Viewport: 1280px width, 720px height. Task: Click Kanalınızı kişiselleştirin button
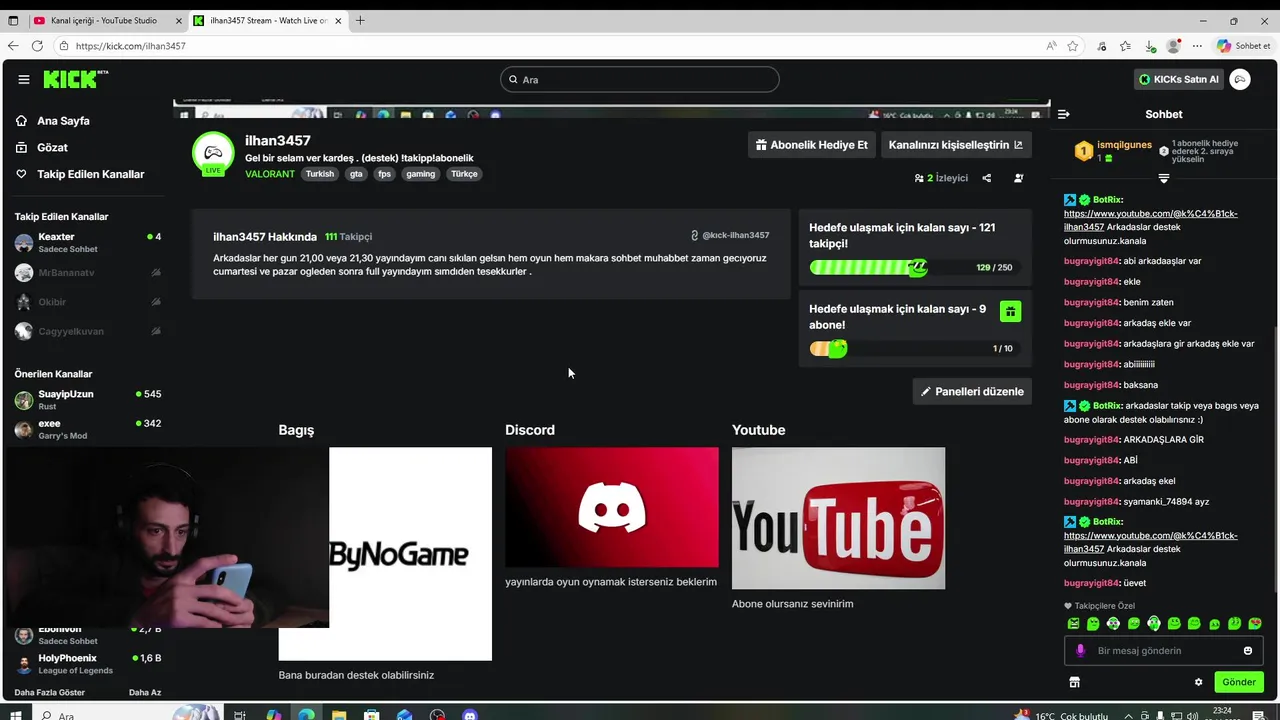point(956,145)
